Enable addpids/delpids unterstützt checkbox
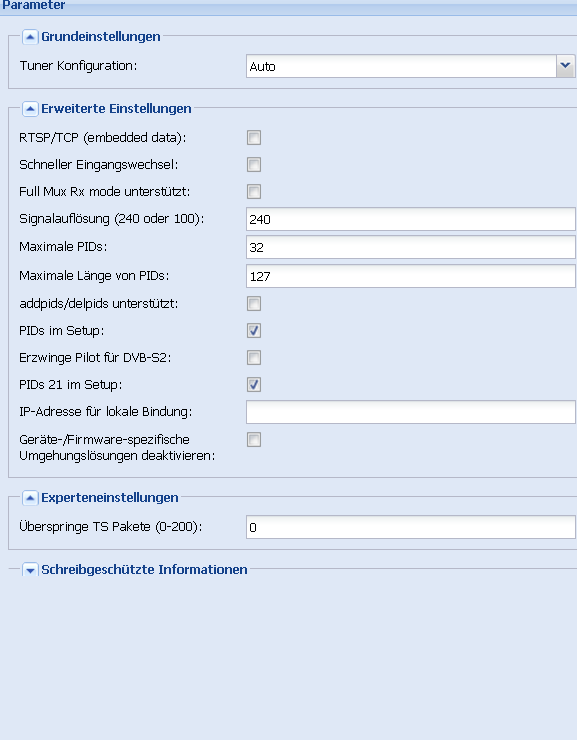The height and width of the screenshot is (740, 577). point(254,303)
